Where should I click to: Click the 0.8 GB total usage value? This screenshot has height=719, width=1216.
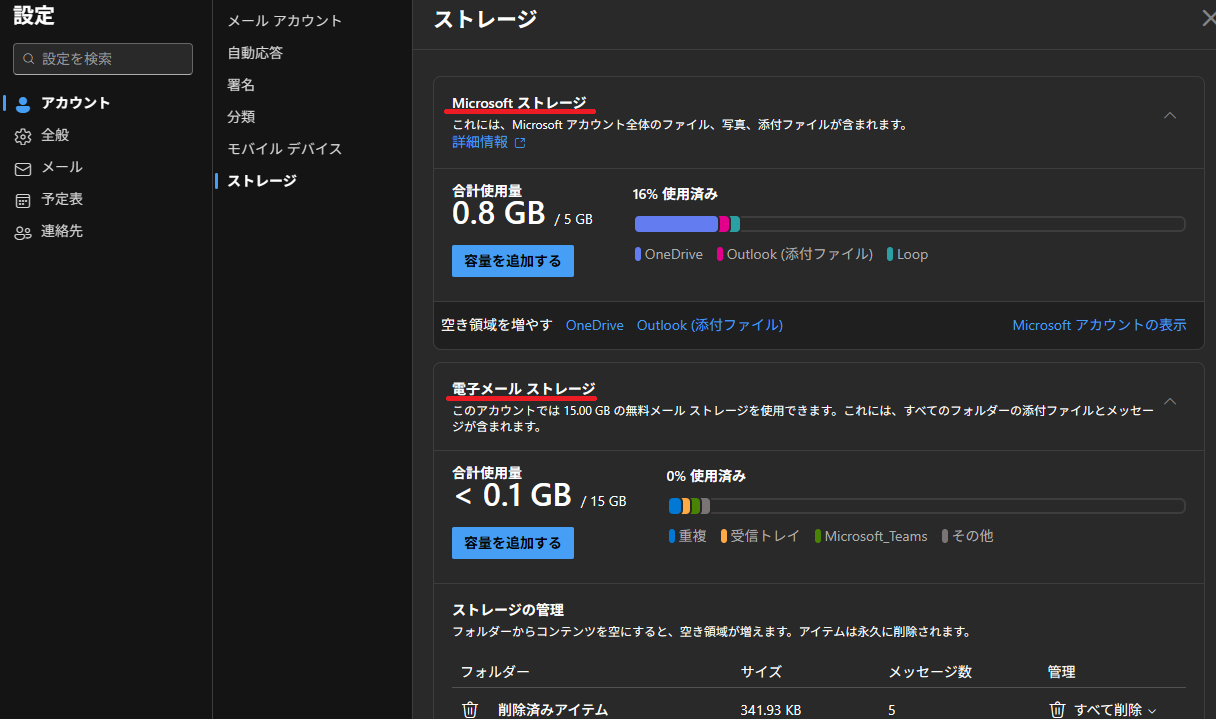click(x=499, y=213)
